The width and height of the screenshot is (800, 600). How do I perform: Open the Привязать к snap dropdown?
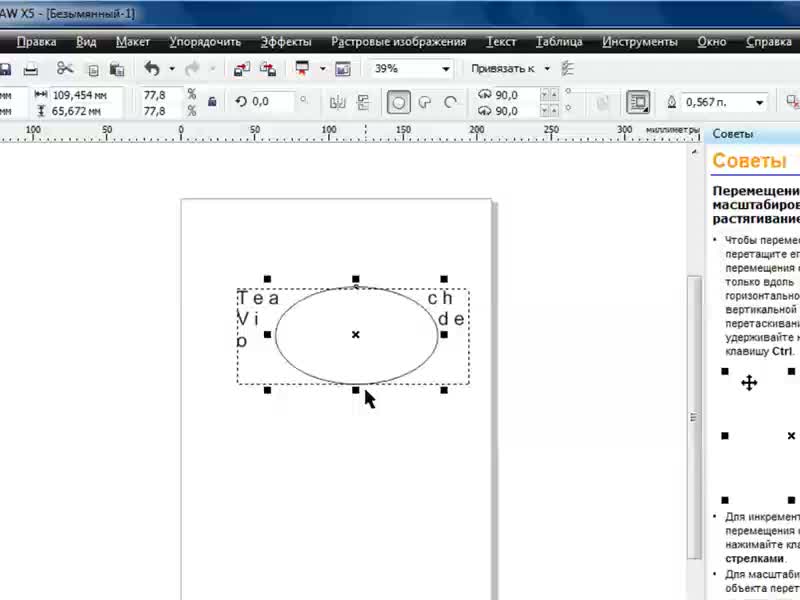(x=547, y=68)
